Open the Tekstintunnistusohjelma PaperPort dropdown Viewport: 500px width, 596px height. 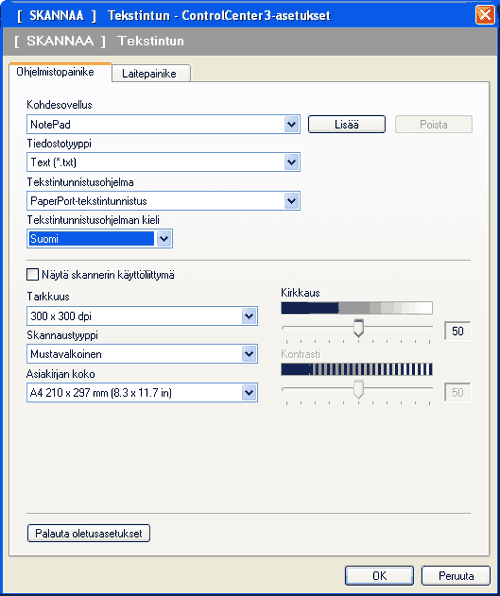[x=163, y=201]
